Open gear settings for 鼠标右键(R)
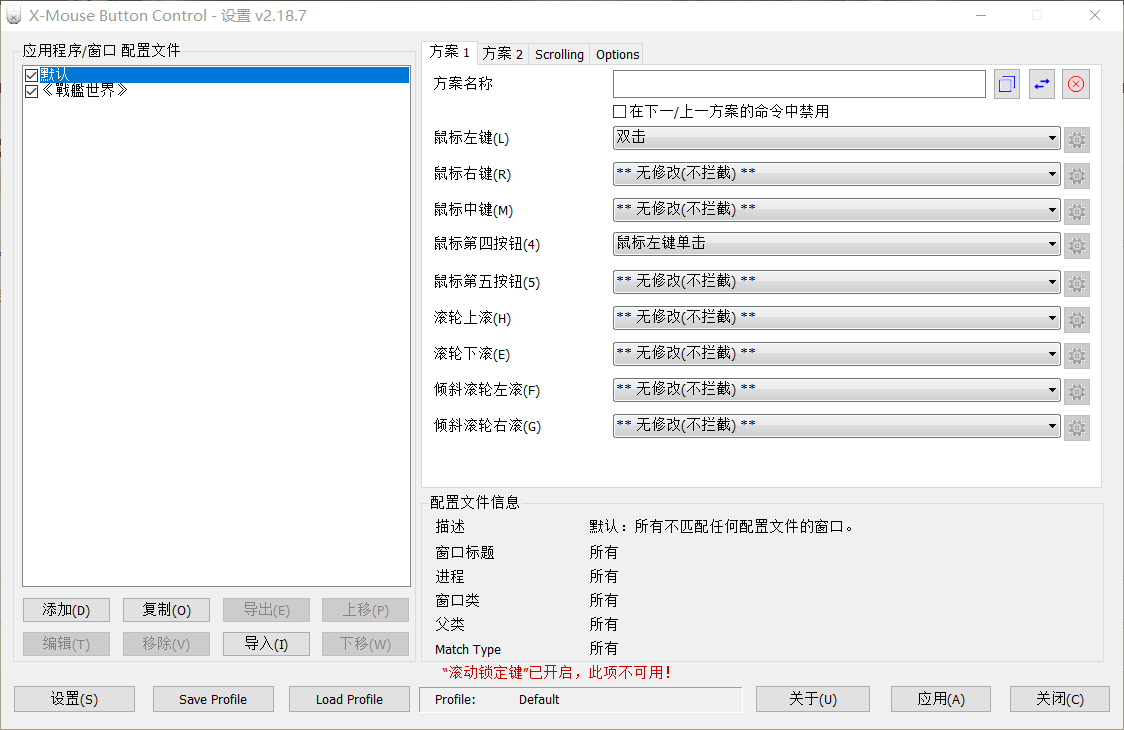This screenshot has width=1124, height=730. 1077,176
